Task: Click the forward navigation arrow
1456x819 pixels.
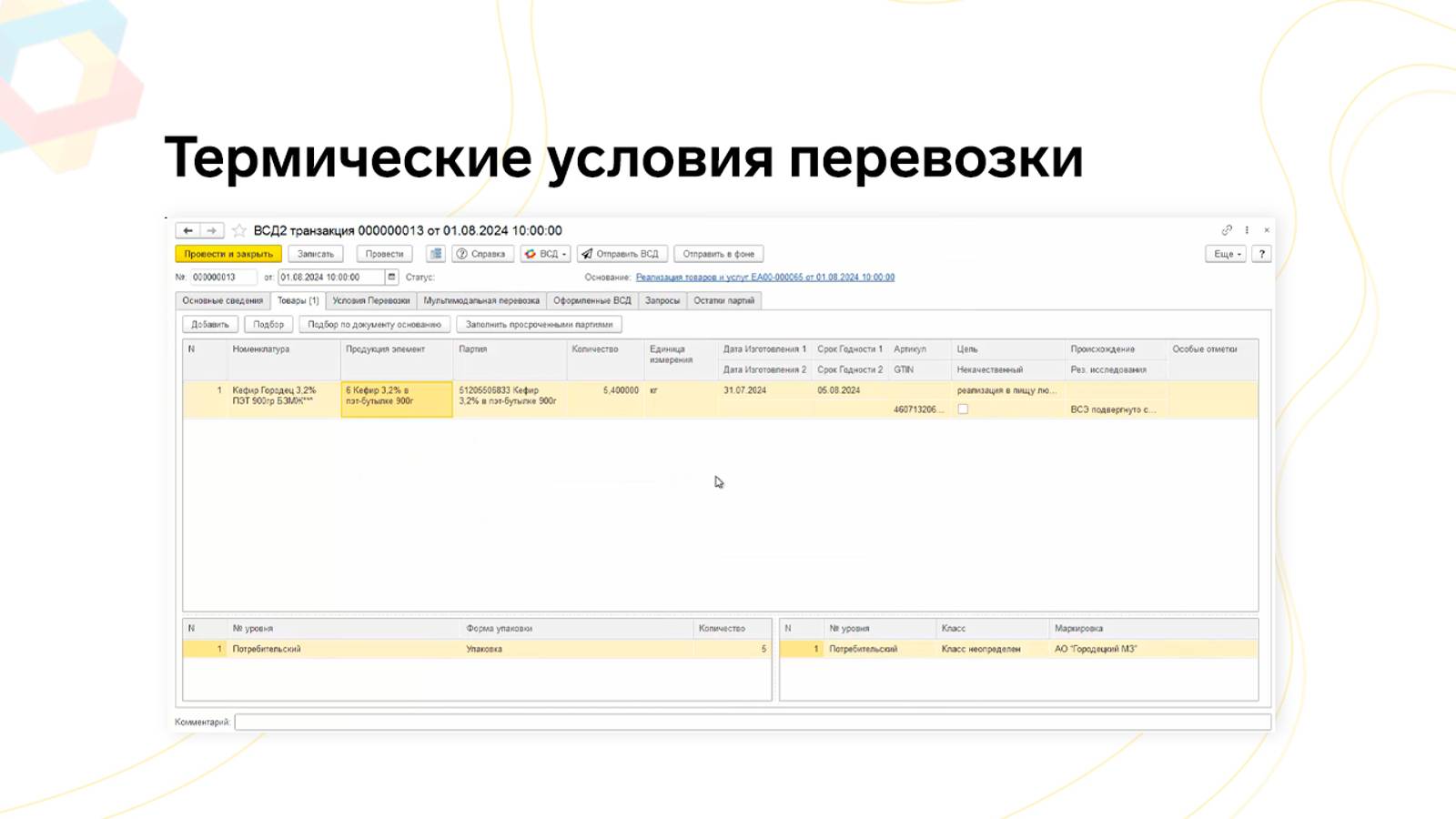Action: pyautogui.click(x=210, y=230)
